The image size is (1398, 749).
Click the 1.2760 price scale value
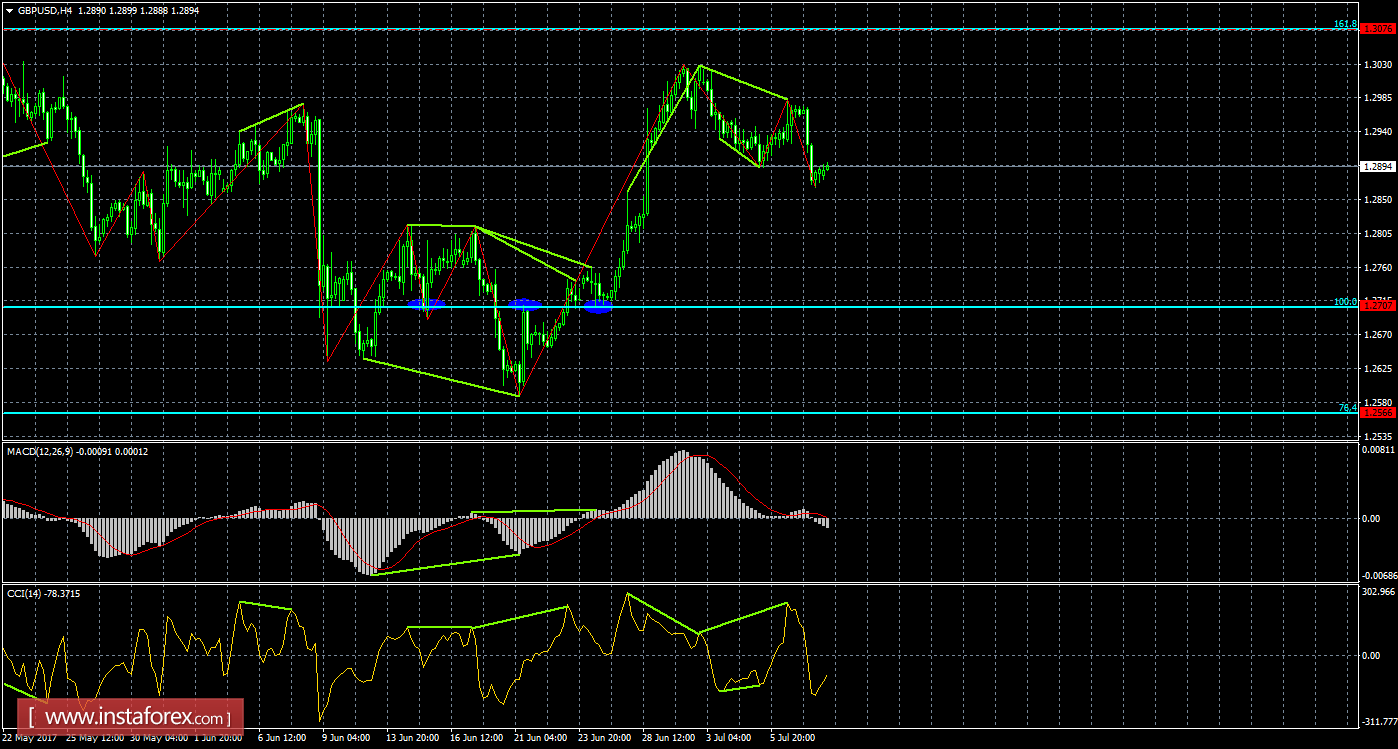point(1377,268)
